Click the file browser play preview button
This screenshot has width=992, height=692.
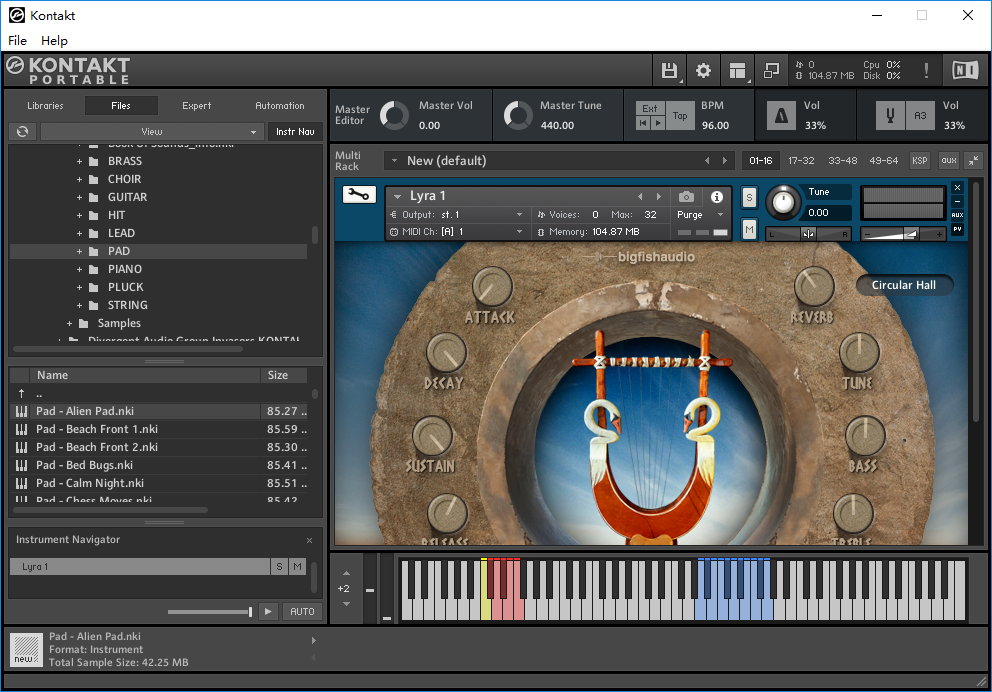268,612
